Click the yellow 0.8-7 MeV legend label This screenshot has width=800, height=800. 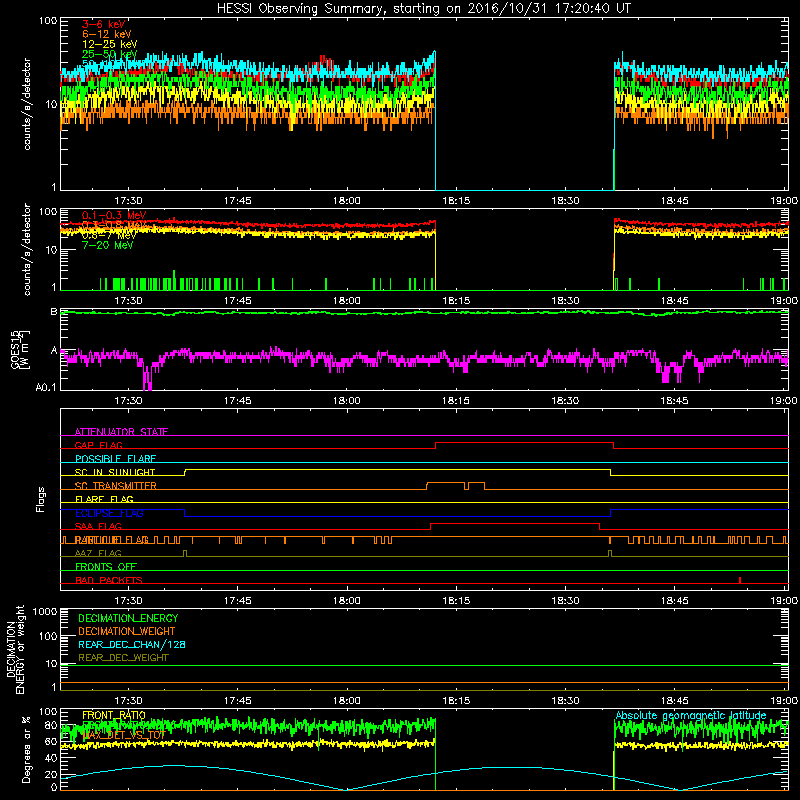tap(109, 235)
